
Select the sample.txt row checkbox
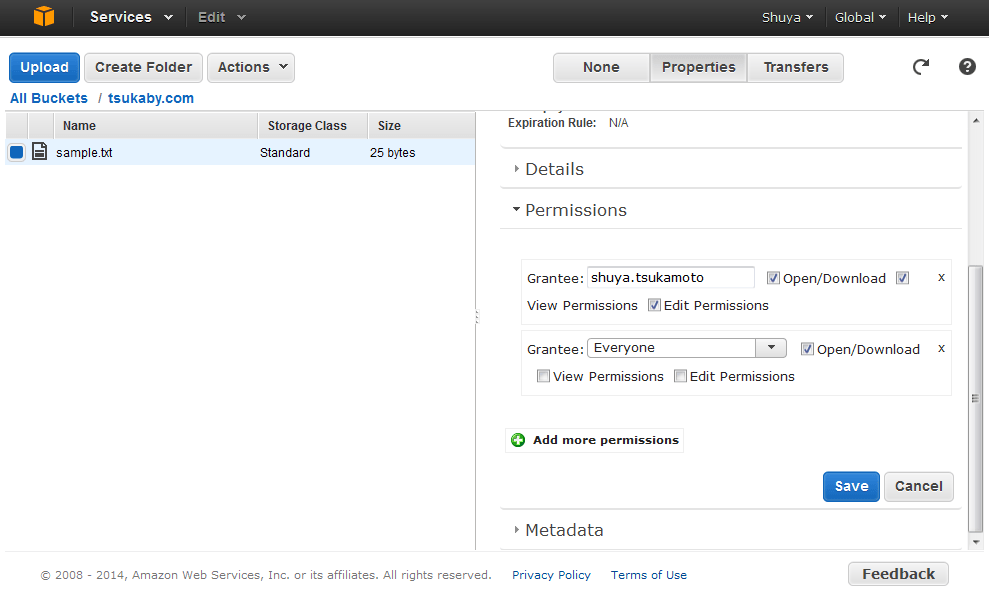[x=16, y=153]
